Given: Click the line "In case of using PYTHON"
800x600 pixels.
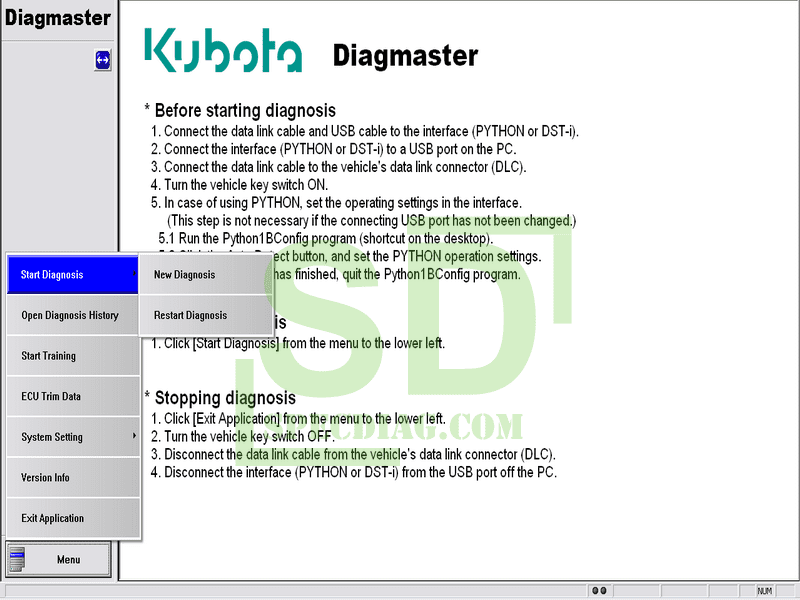Looking at the screenshot, I should [x=336, y=203].
